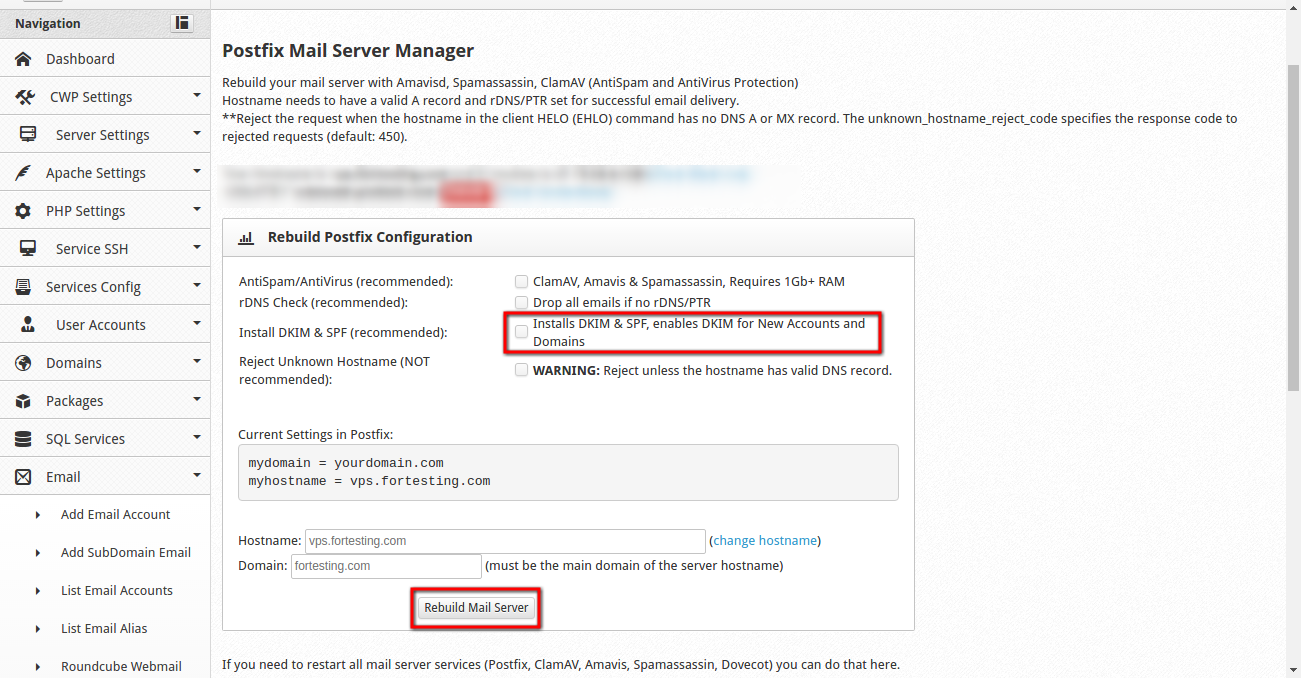The image size is (1301, 678).
Task: Open the Dashboard menu item
Action: tap(105, 59)
